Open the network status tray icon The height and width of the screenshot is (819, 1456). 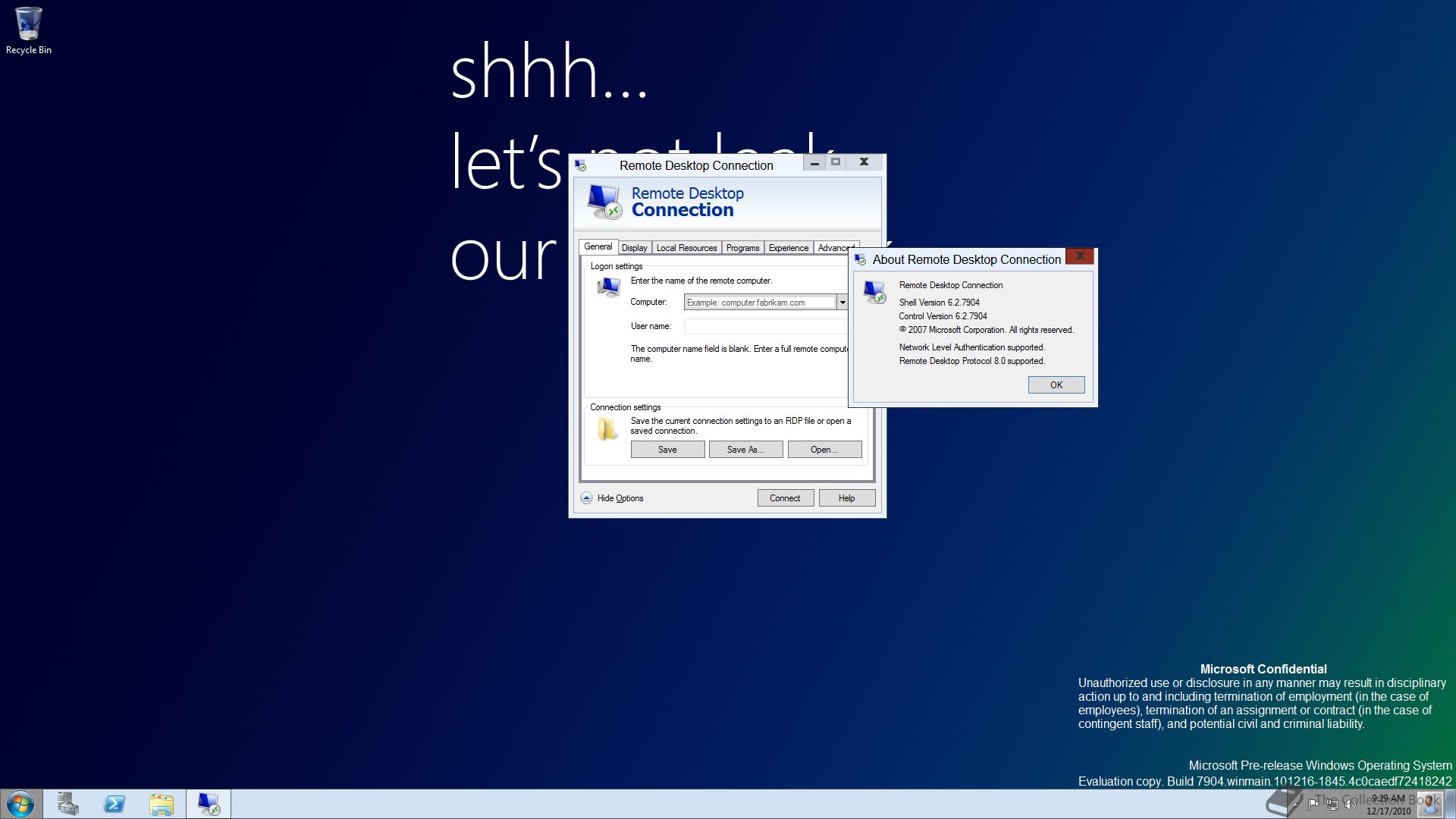point(1332,805)
